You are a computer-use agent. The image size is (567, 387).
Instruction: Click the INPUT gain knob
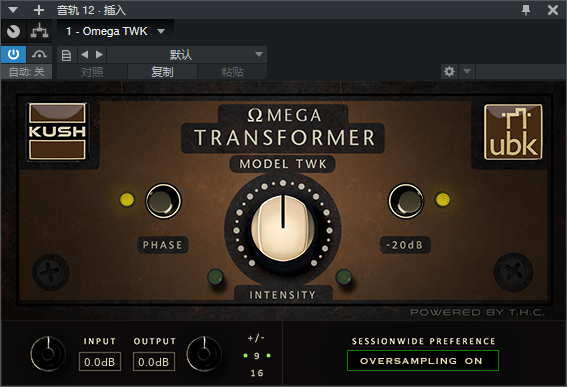click(x=48, y=354)
